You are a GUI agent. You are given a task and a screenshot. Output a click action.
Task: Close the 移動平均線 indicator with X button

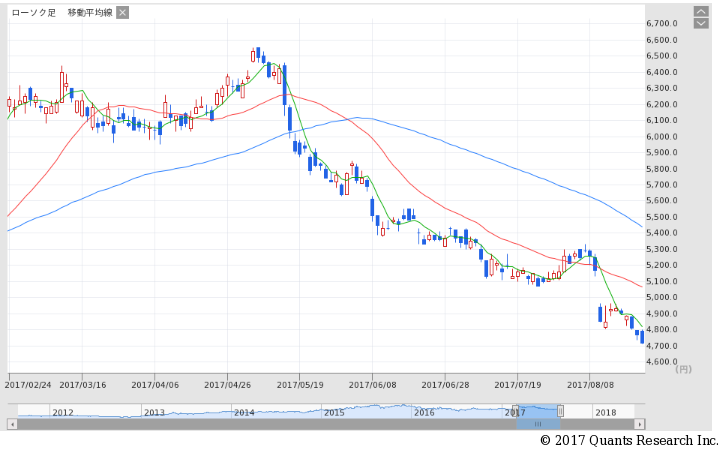(122, 12)
